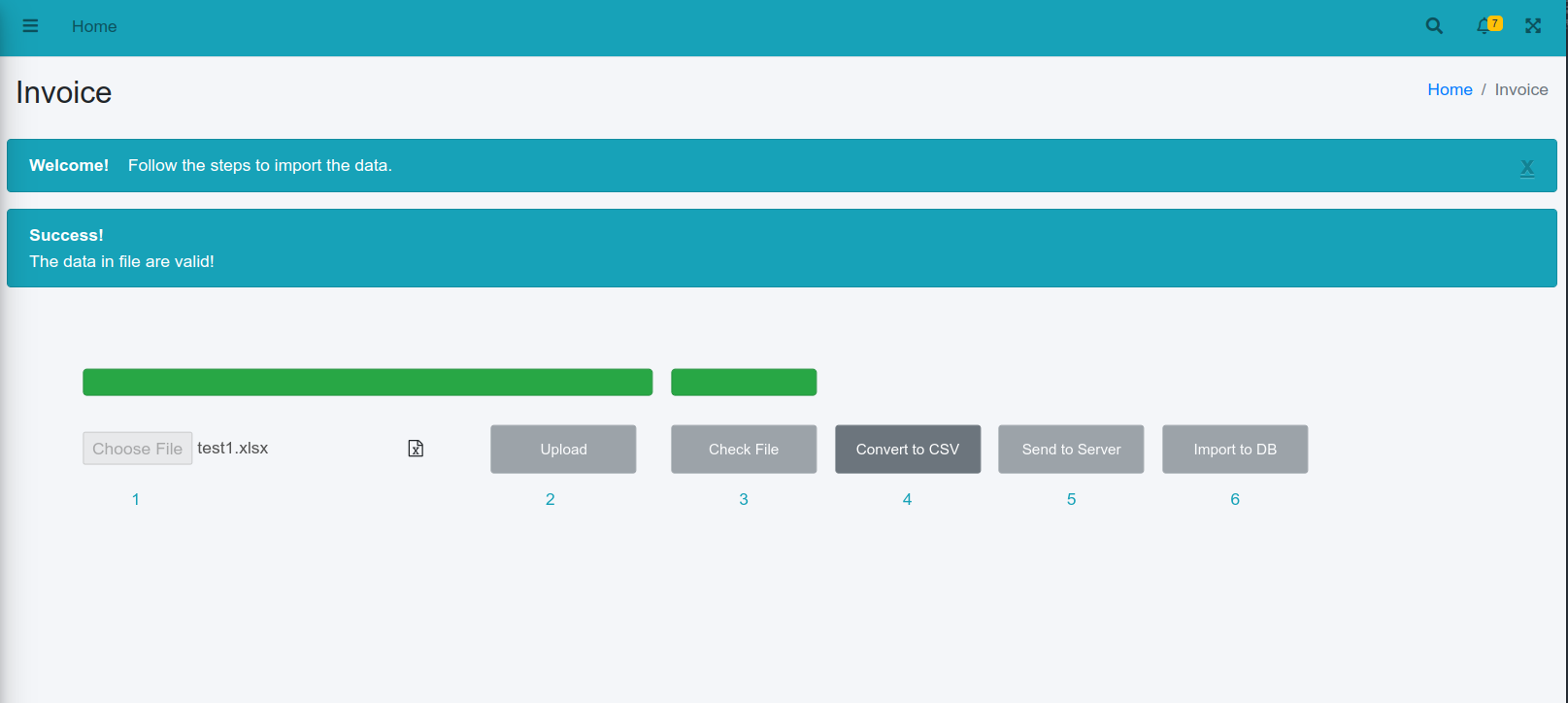Click the bold Welcome! alert label
The width and height of the screenshot is (1568, 703).
tap(69, 165)
